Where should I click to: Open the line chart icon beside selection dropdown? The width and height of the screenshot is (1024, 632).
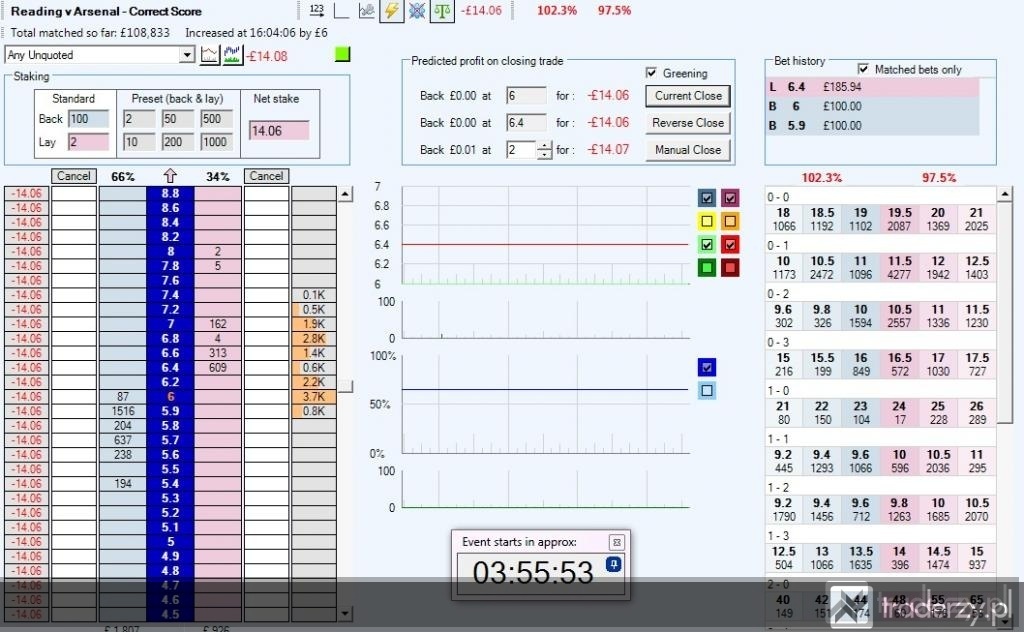[x=209, y=55]
